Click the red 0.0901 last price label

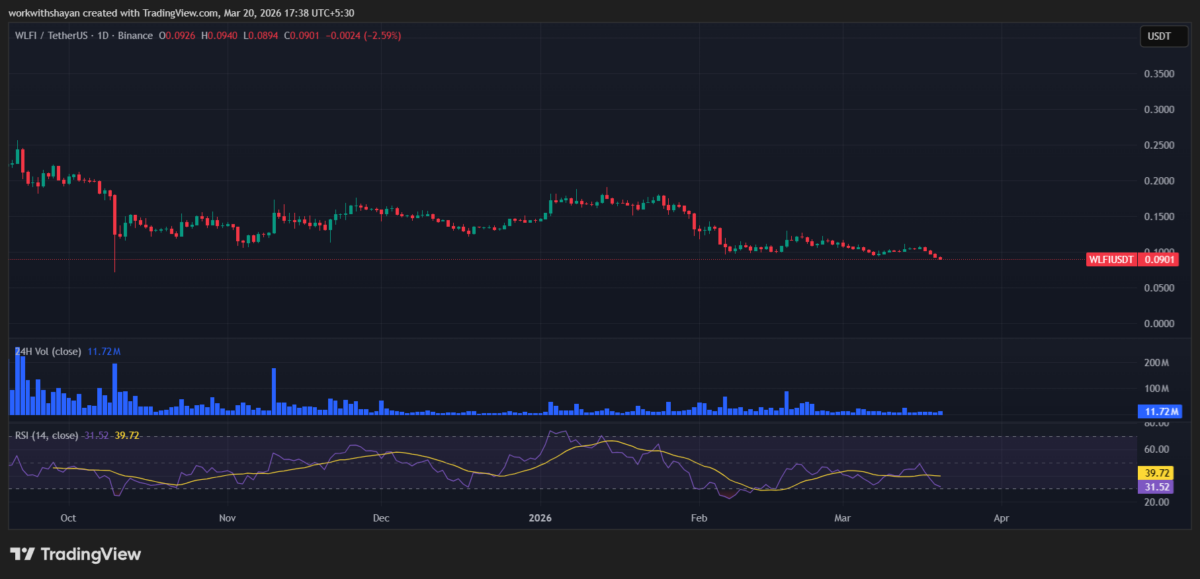click(1159, 259)
